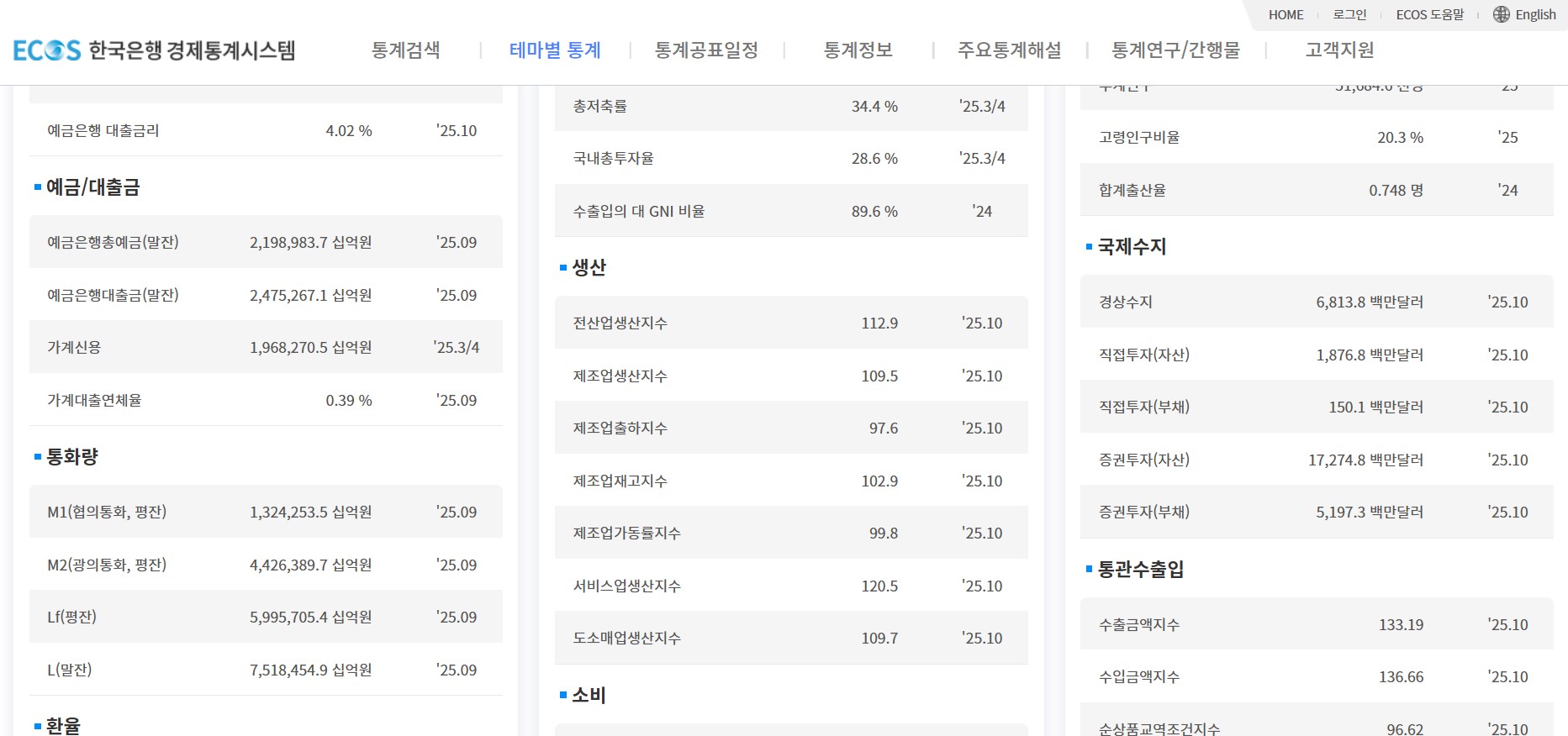Select the 예금은행 대출금리 row
Viewport: 1568px width, 736px height.
266,130
